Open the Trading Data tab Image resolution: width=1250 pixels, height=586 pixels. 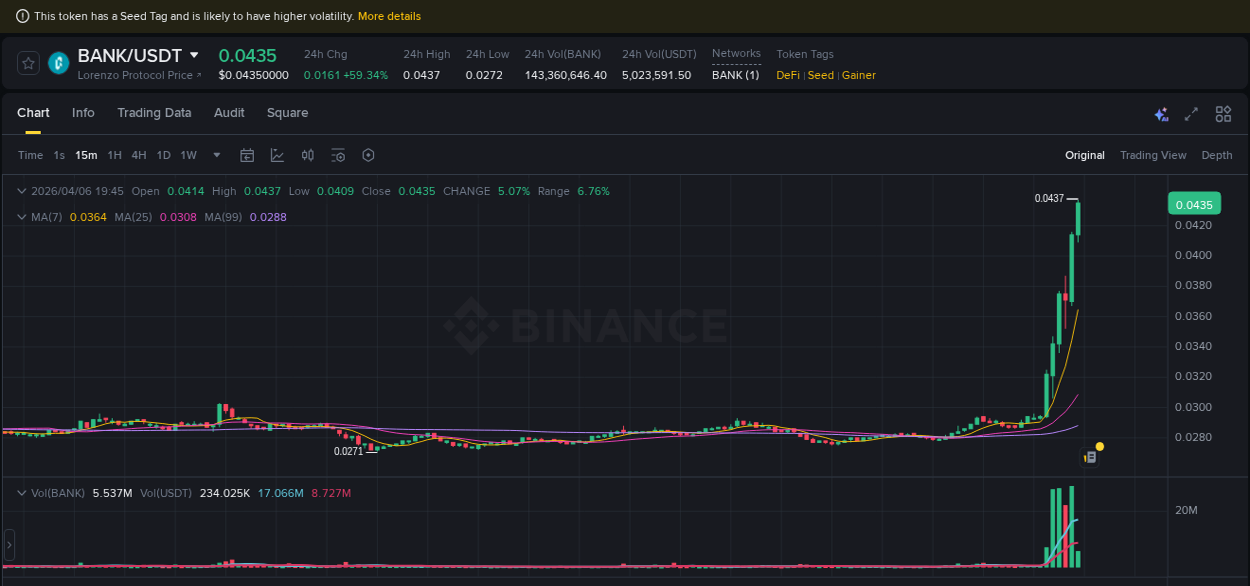click(154, 113)
